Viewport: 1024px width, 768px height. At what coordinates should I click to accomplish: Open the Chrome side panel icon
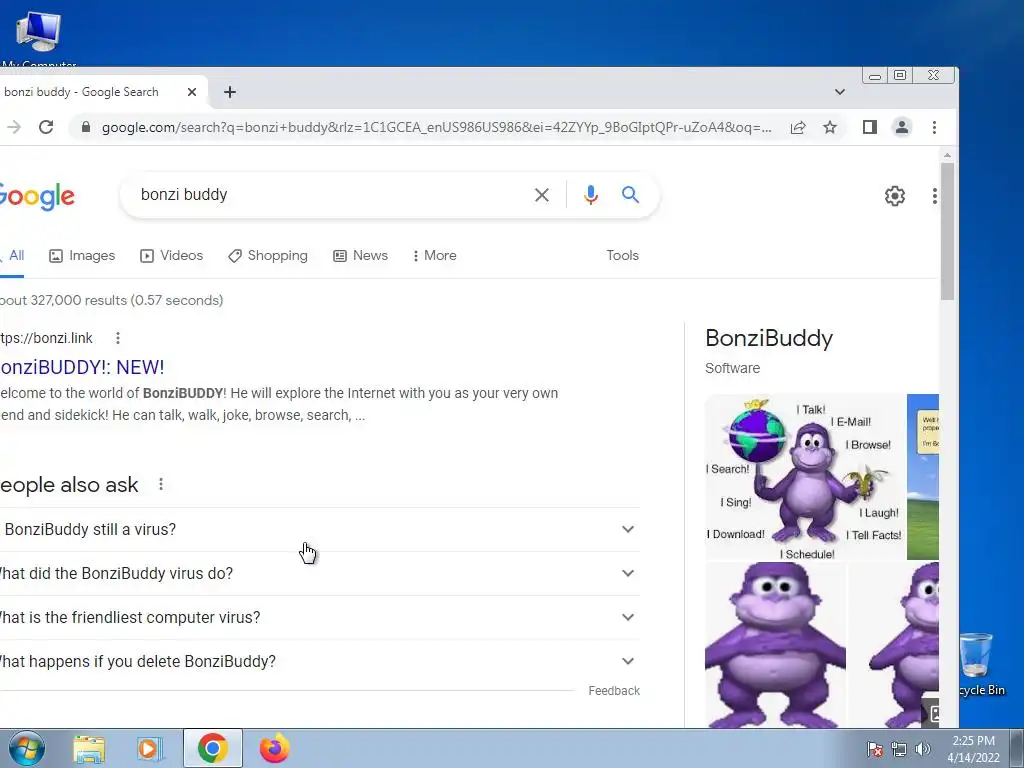pos(869,127)
